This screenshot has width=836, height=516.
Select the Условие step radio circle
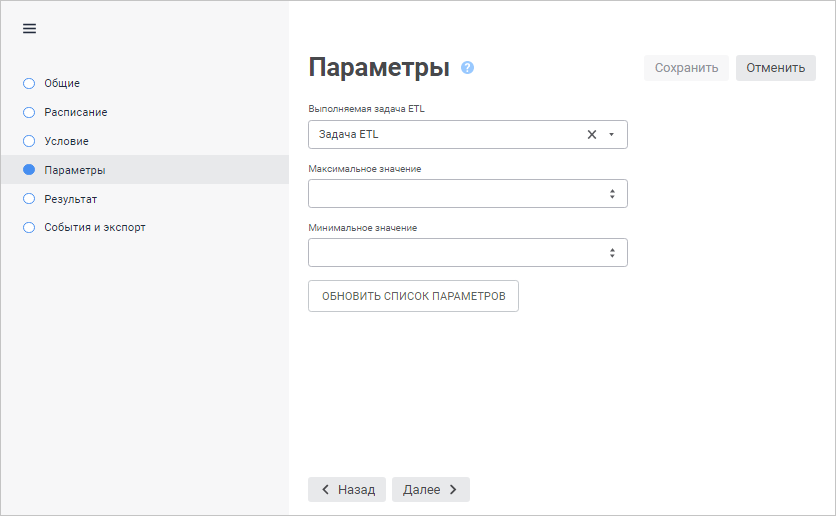click(29, 141)
